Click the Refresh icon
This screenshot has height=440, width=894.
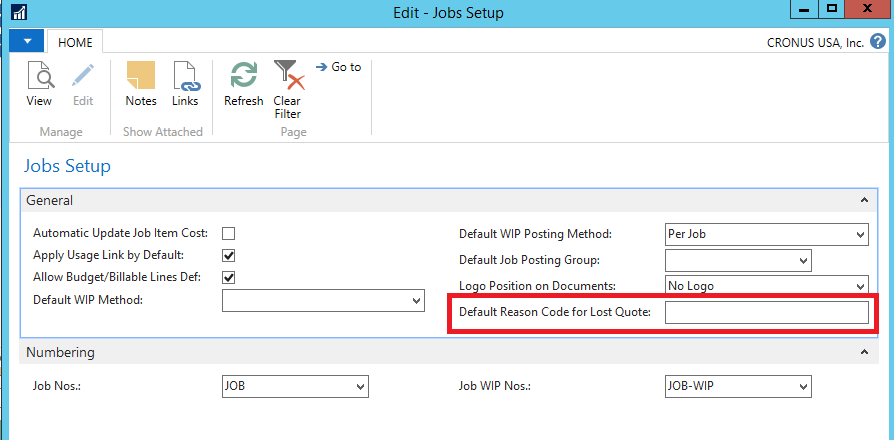(x=243, y=76)
